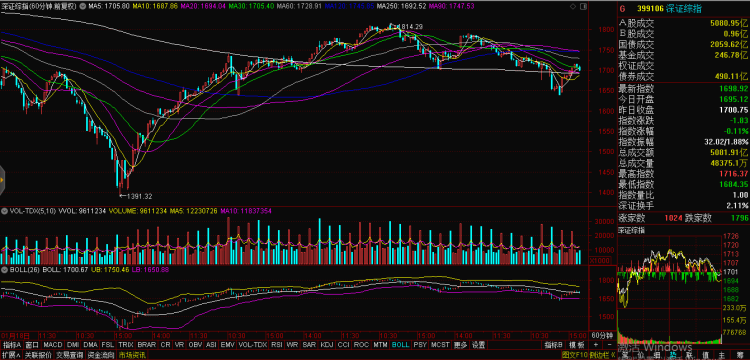Click stock code 399106
Image resolution: width=750 pixels, height=360 pixels.
pos(651,9)
